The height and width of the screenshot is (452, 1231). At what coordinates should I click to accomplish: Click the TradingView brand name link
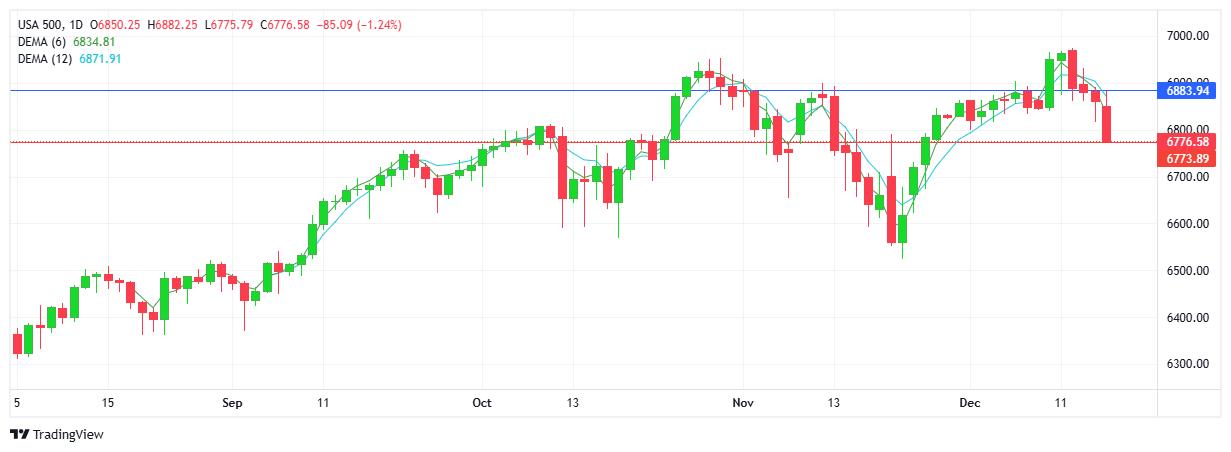point(68,434)
